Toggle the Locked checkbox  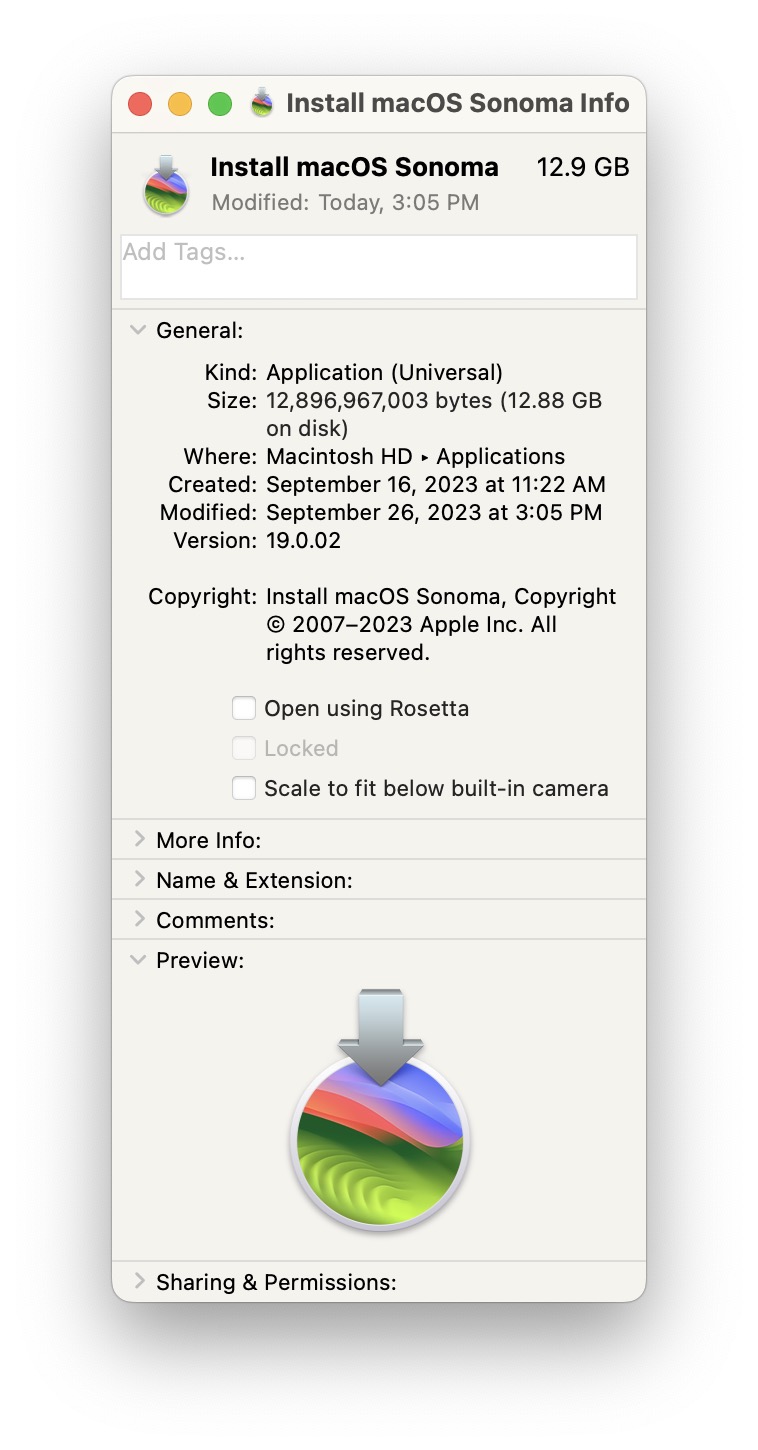244,749
